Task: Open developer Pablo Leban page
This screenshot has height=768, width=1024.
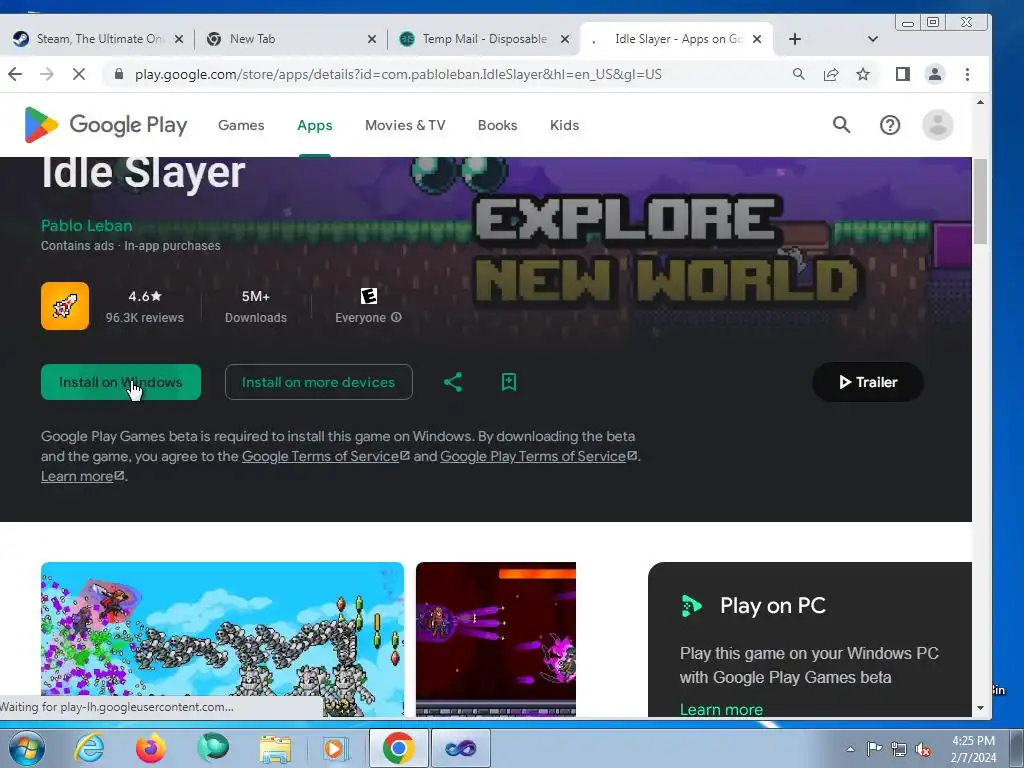Action: point(87,225)
